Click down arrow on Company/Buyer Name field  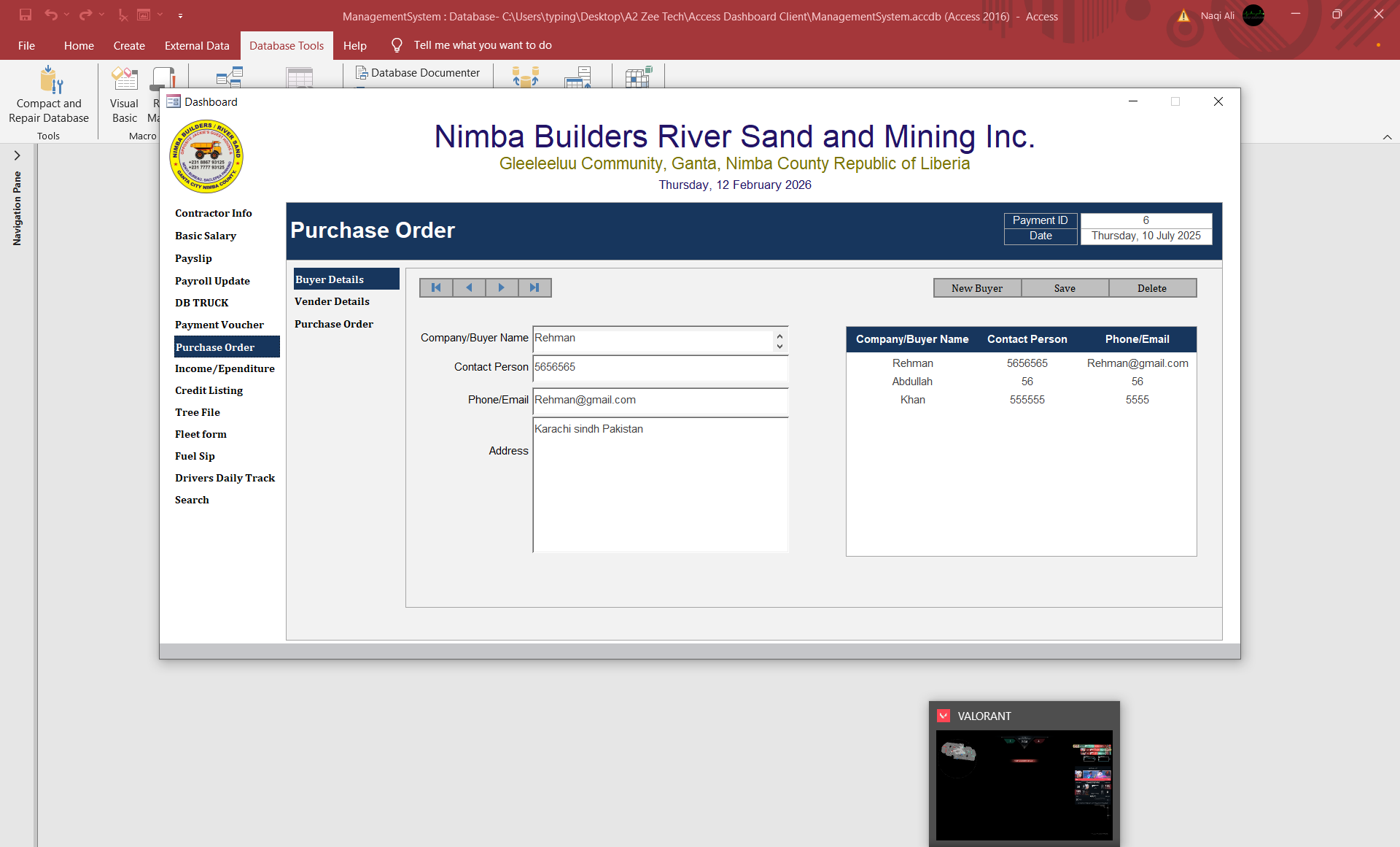[x=779, y=346]
